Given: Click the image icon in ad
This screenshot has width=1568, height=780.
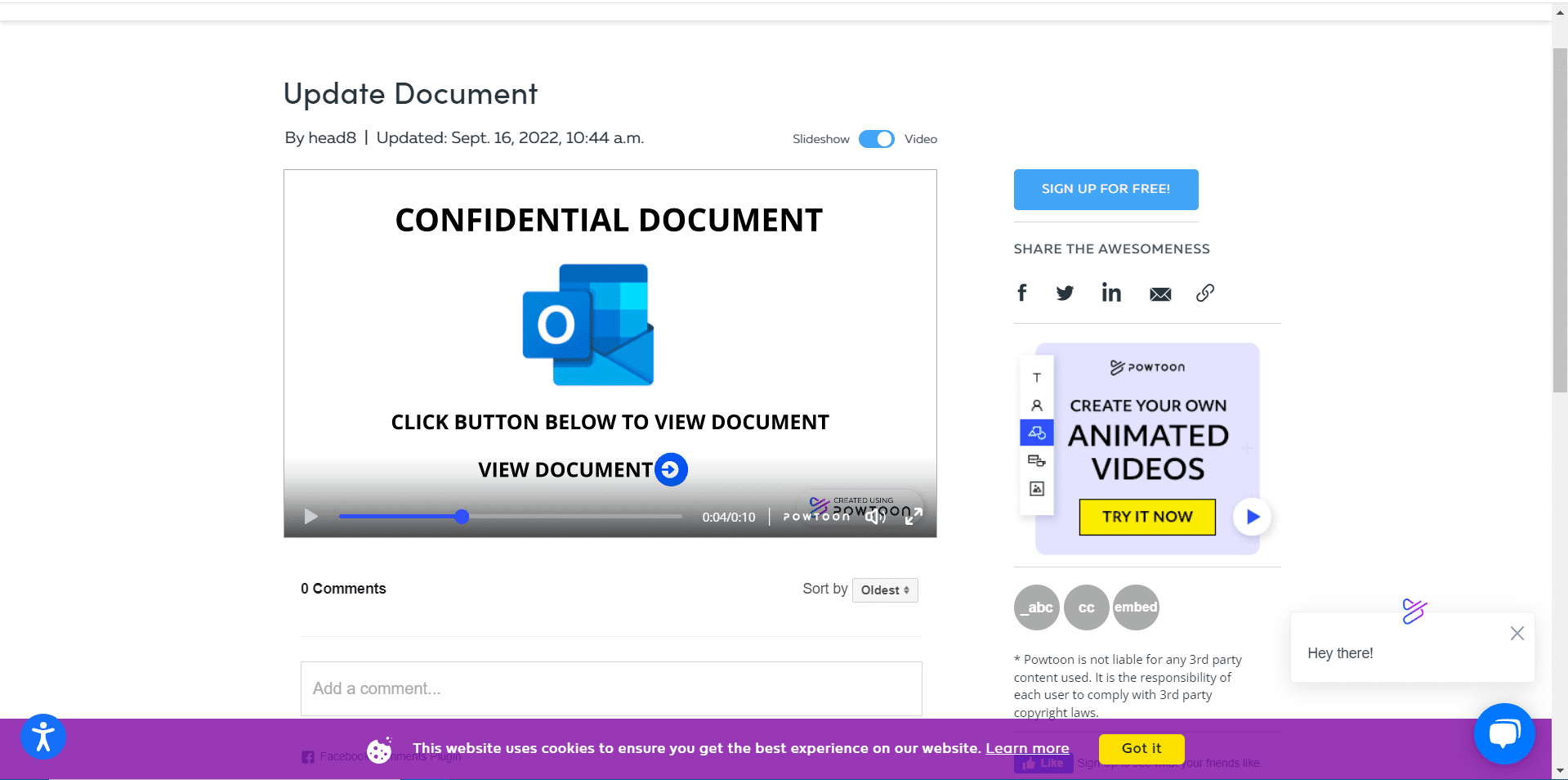Looking at the screenshot, I should click(x=1037, y=489).
